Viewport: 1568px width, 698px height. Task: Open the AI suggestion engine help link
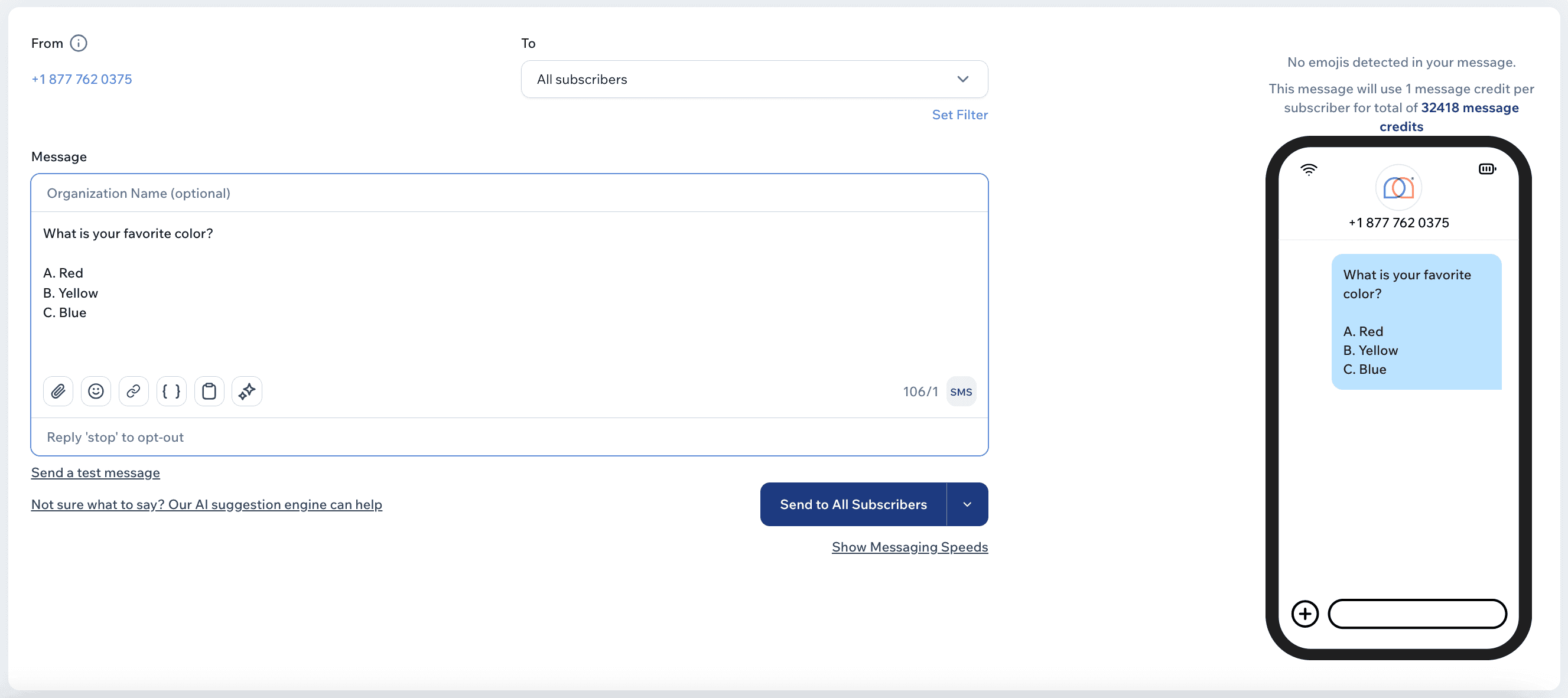point(207,504)
